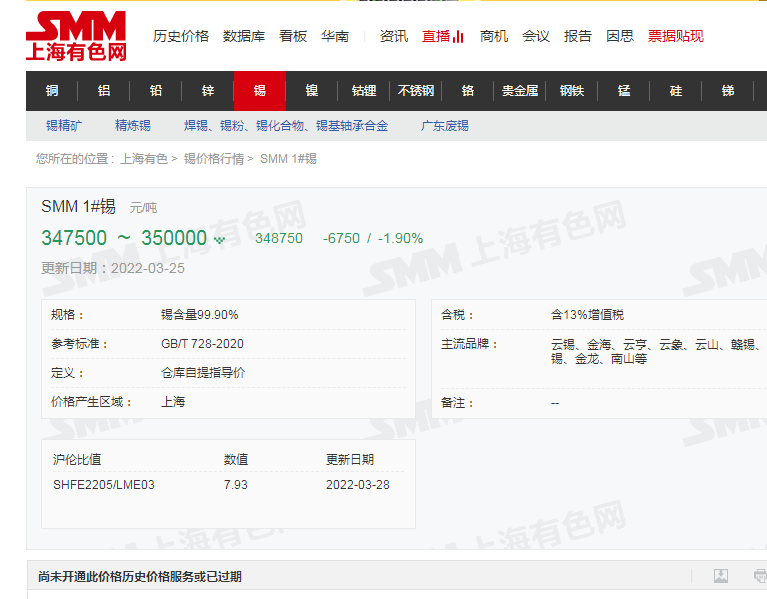The height and width of the screenshot is (599, 767).
Task: Go to 看板 in the top navigation
Action: click(x=293, y=36)
